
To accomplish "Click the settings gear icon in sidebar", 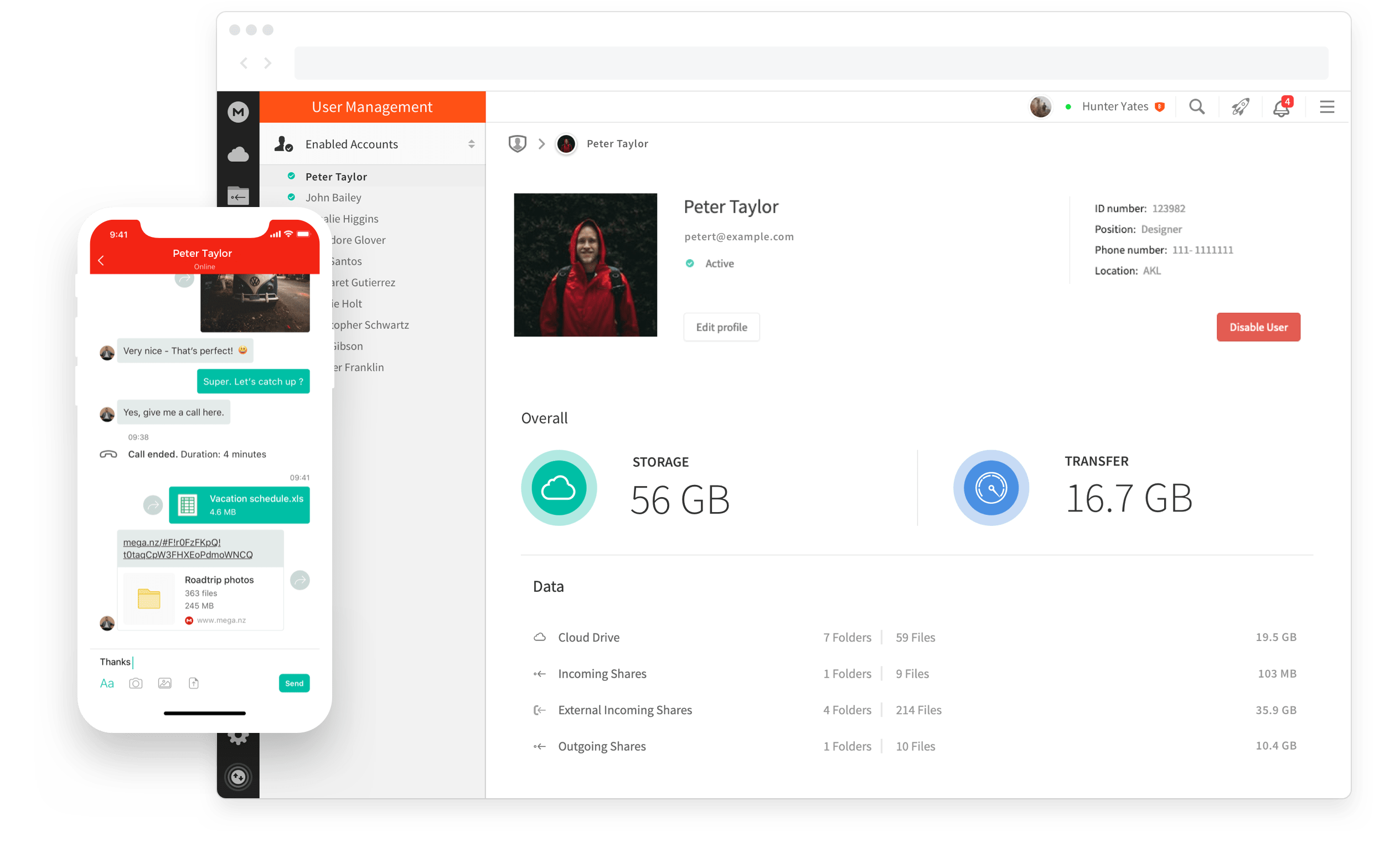I will pos(239,738).
